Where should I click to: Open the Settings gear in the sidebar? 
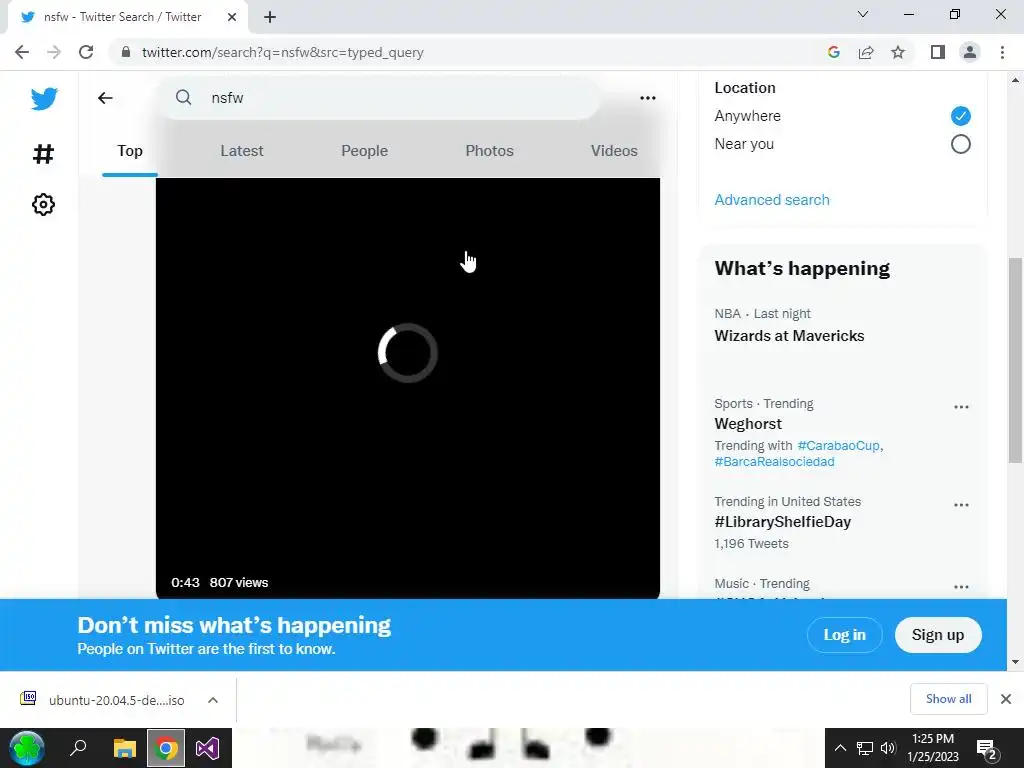coord(43,204)
